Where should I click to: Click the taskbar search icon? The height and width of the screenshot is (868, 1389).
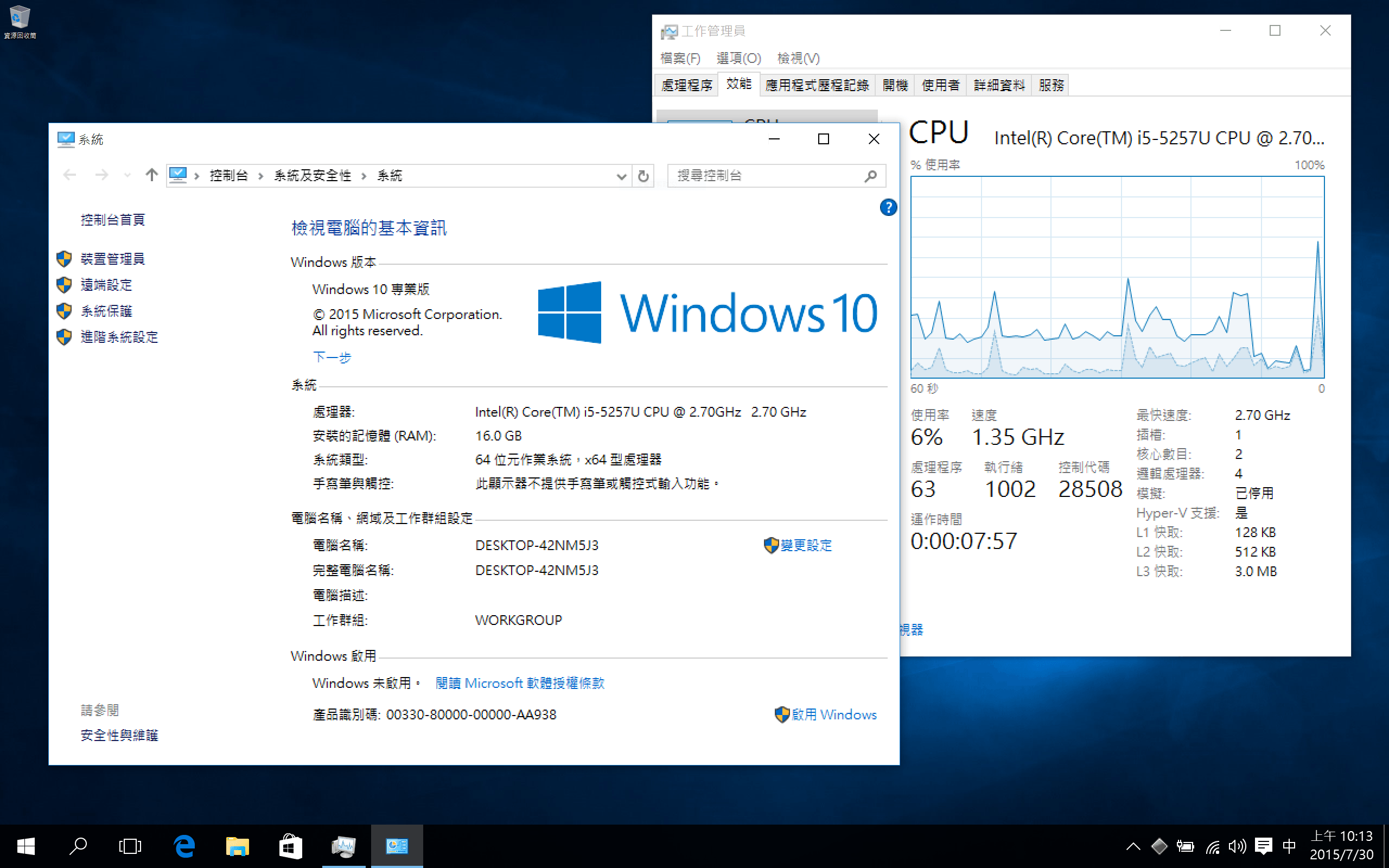(x=78, y=846)
